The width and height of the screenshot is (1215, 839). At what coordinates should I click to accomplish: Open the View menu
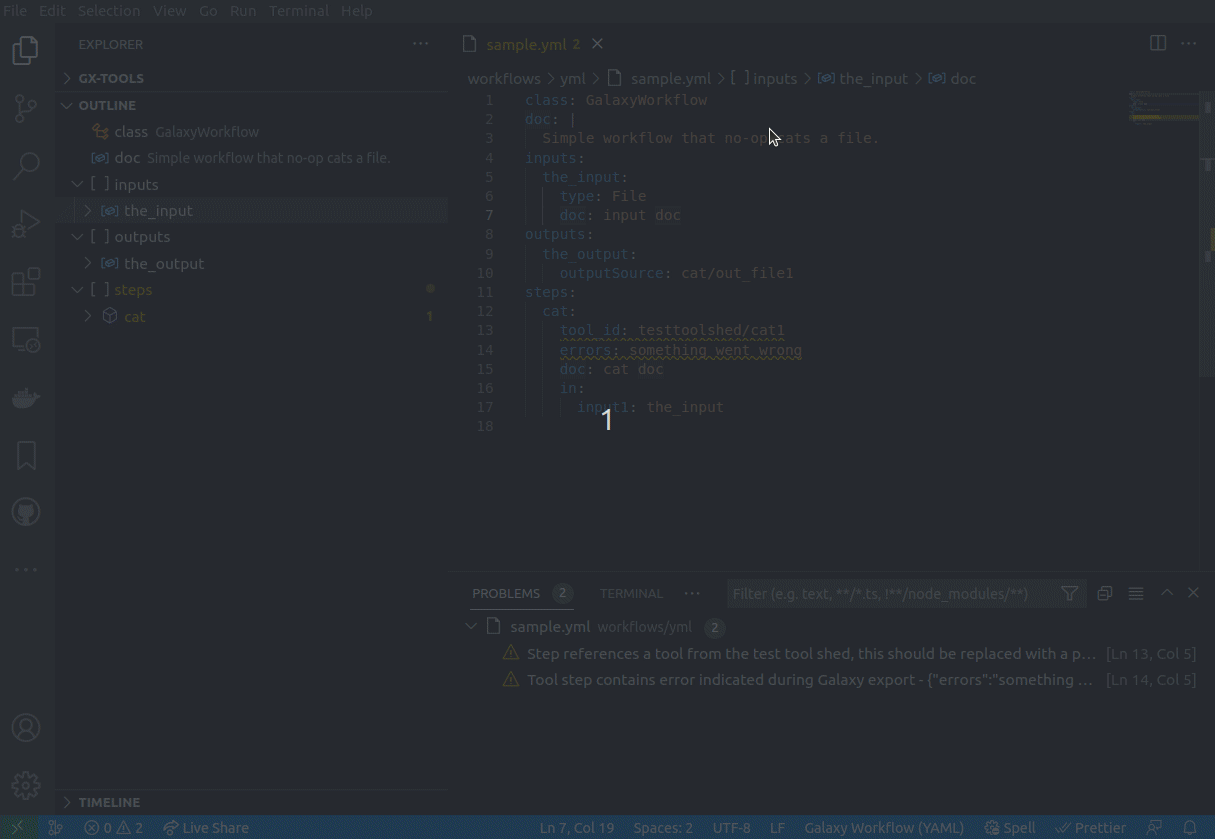169,11
